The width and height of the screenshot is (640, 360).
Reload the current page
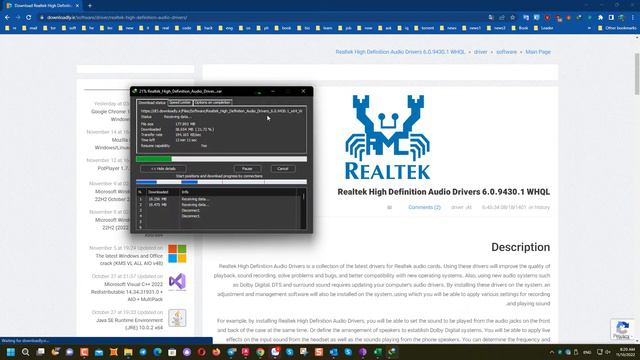(x=29, y=18)
